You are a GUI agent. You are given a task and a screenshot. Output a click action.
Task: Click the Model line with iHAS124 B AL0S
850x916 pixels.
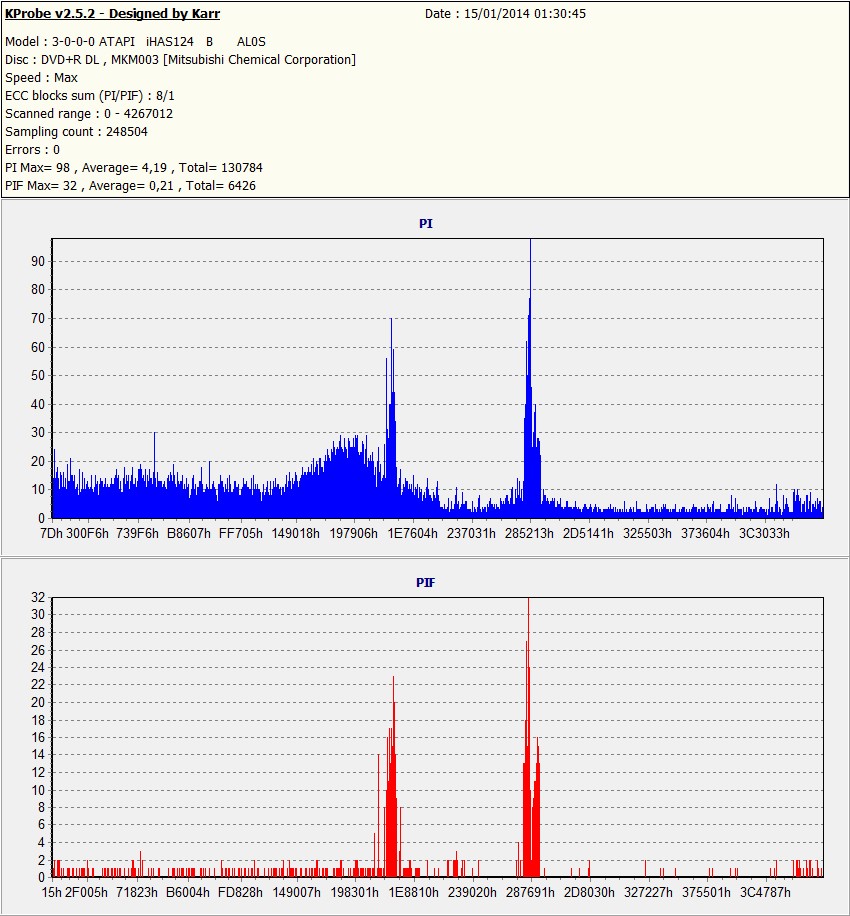pos(135,41)
